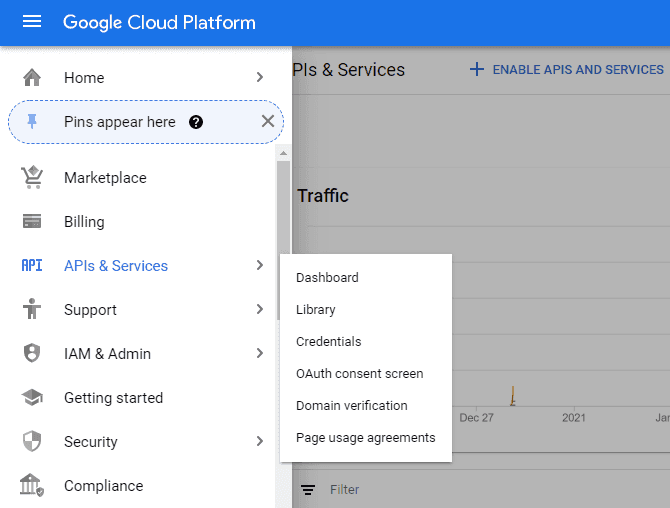The width and height of the screenshot is (670, 508).
Task: Open the hamburger navigation menu
Action: coord(32,21)
